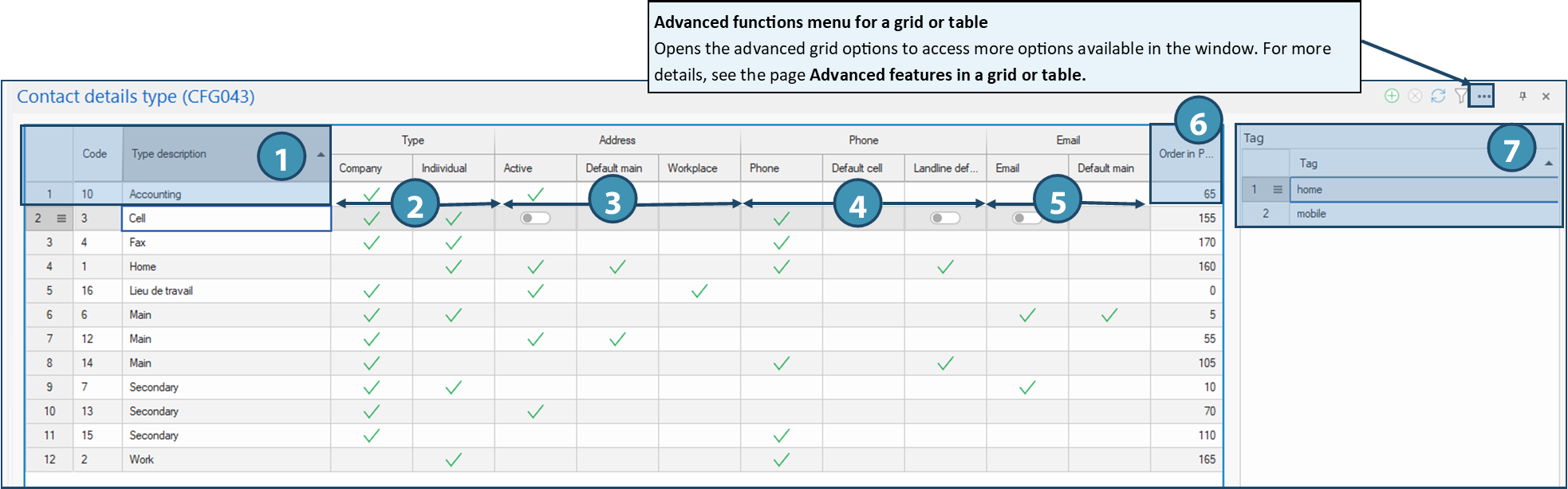Pin the Contact details type window
The width and height of the screenshot is (1568, 489).
[x=1523, y=96]
